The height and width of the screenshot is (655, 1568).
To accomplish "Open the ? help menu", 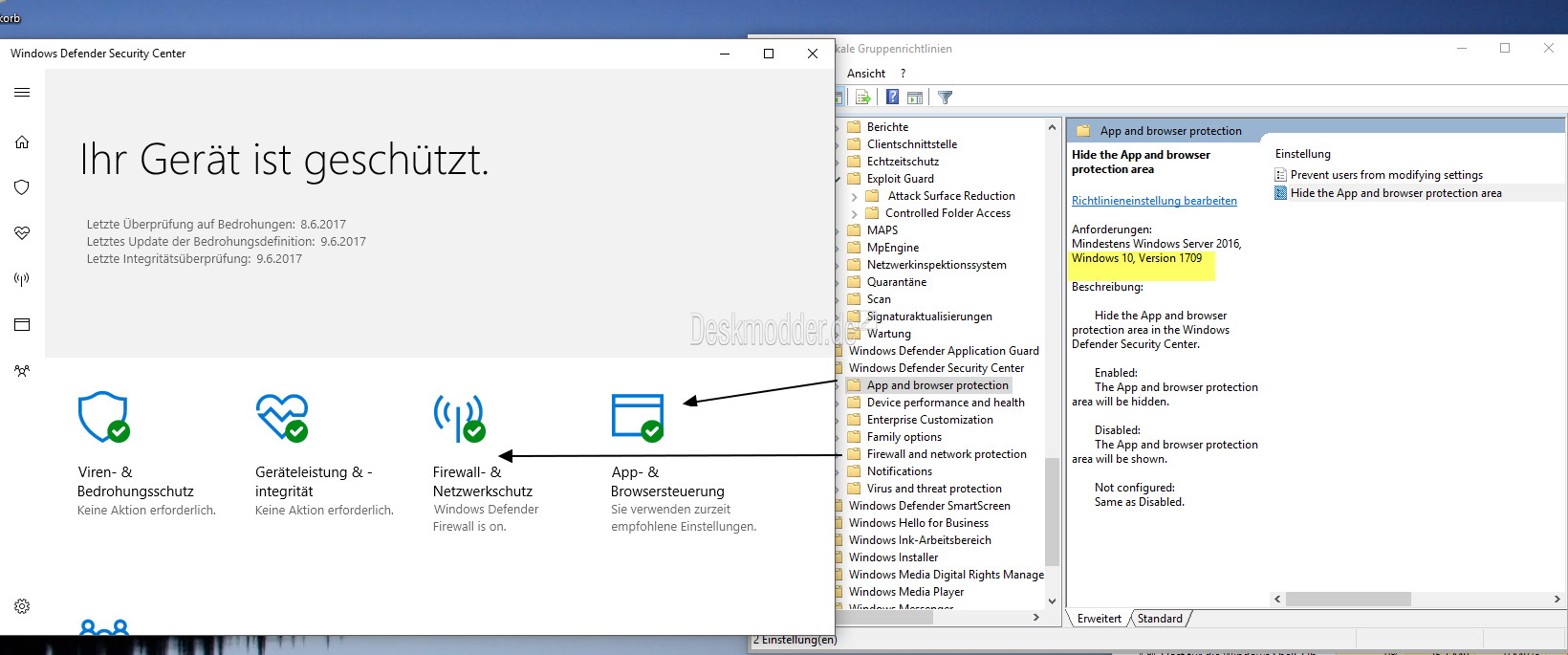I will (903, 74).
